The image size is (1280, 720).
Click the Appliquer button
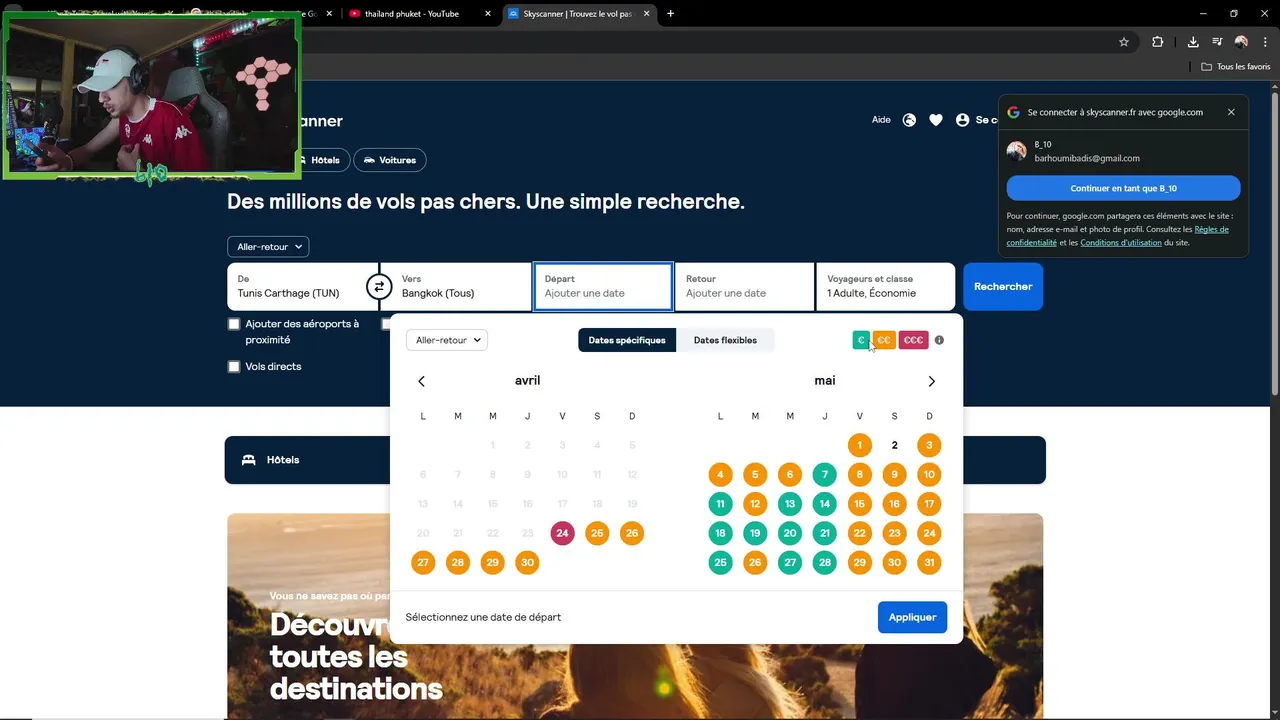[x=912, y=617]
